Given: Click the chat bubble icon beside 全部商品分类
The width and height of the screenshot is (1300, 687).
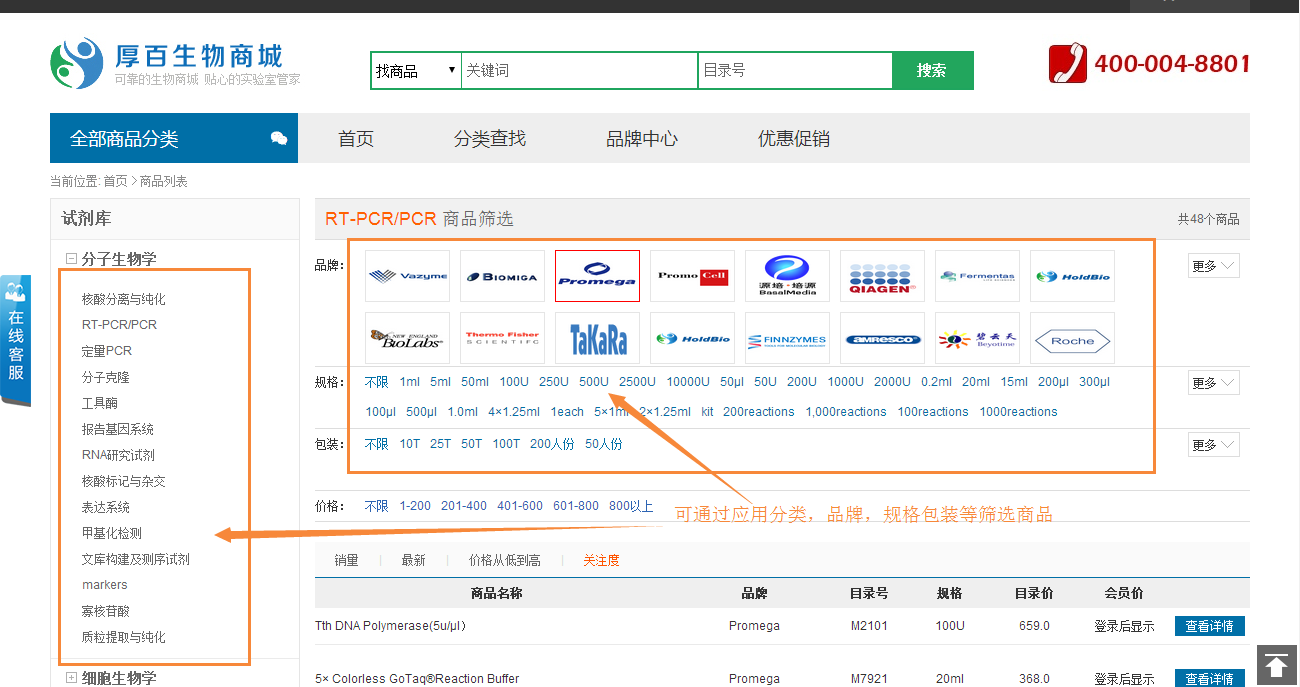Looking at the screenshot, I should pos(279,139).
